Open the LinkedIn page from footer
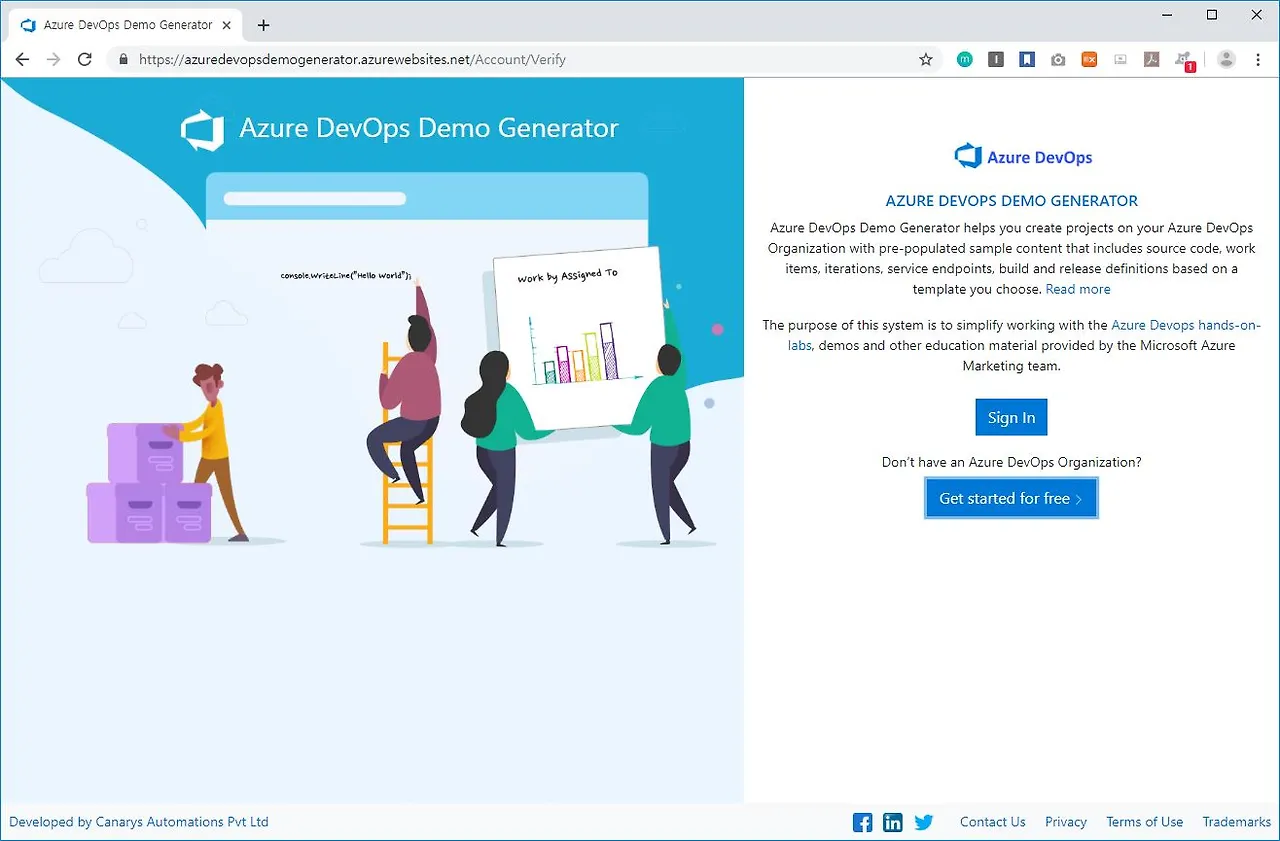Screen dimensions: 1280x841 pyautogui.click(x=893, y=822)
